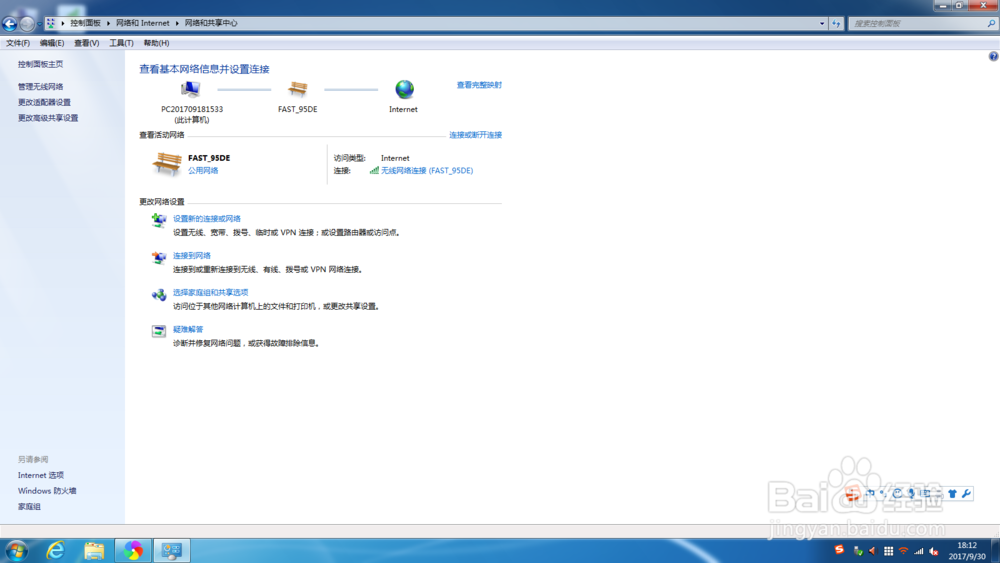Open the network signal bars tray icon

click(918, 551)
